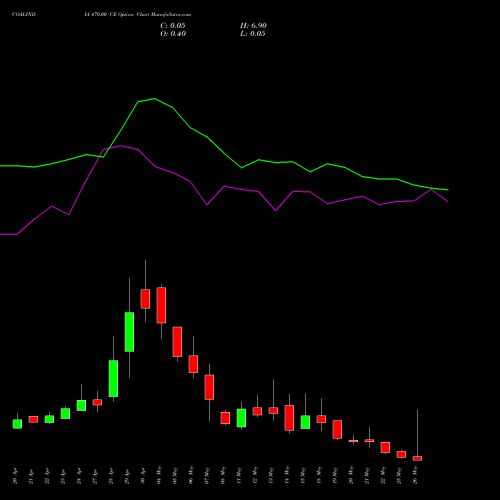This screenshot has width=500, height=500.
Task: Click the 26 May date label
Action: click(x=415, y=475)
